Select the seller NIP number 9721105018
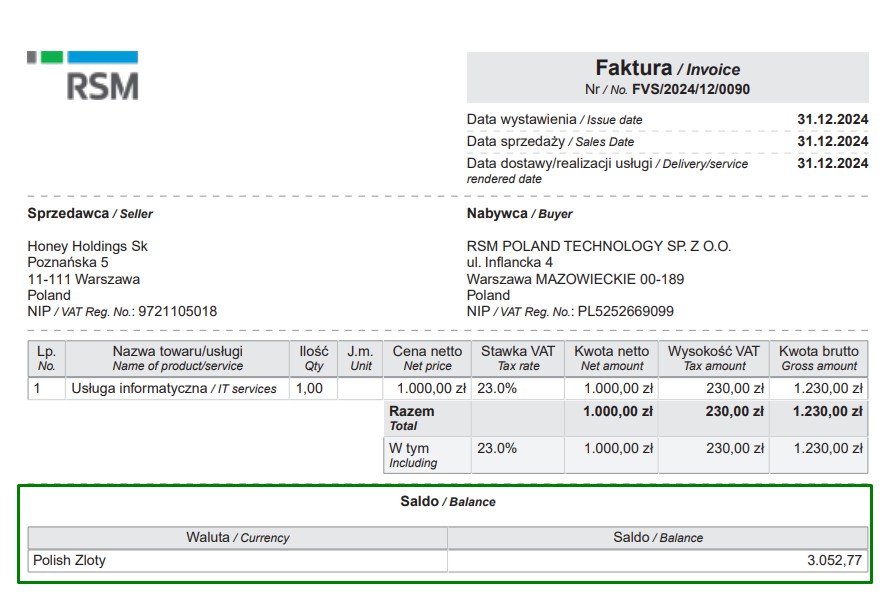 pos(177,311)
